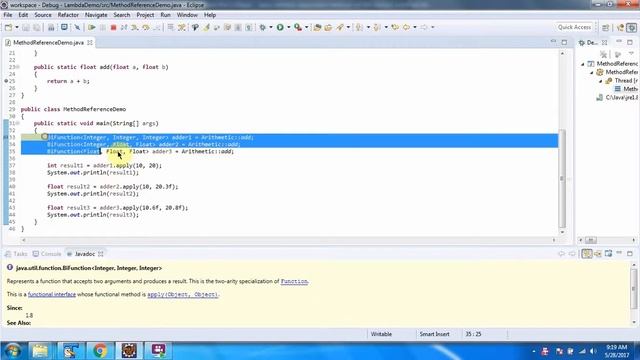Select the stack frame under Thread
Image resolution: width=640 pixels, height=360 pixels.
click(x=626, y=89)
